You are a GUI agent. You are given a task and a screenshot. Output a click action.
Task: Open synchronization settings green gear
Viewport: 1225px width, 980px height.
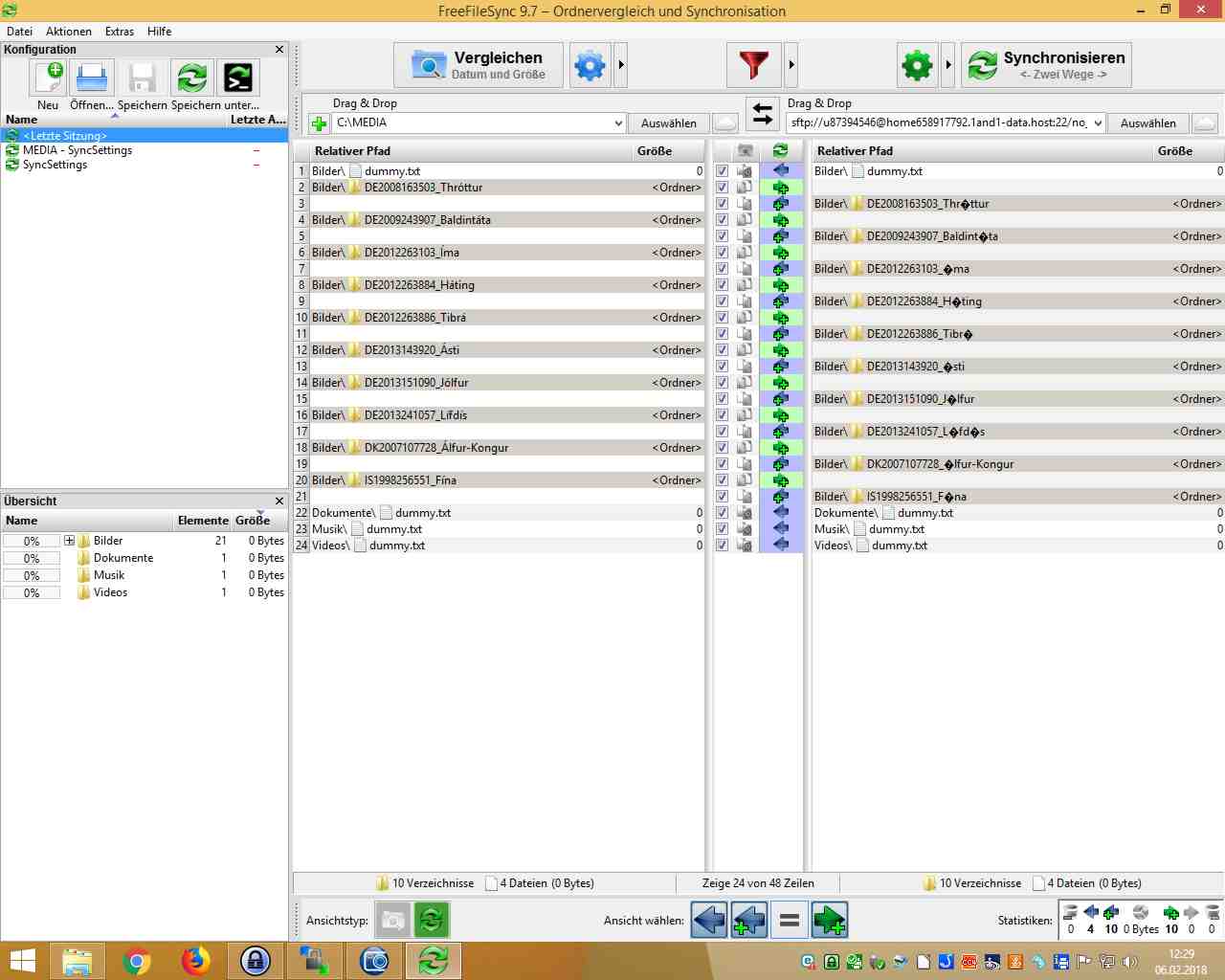click(x=917, y=65)
